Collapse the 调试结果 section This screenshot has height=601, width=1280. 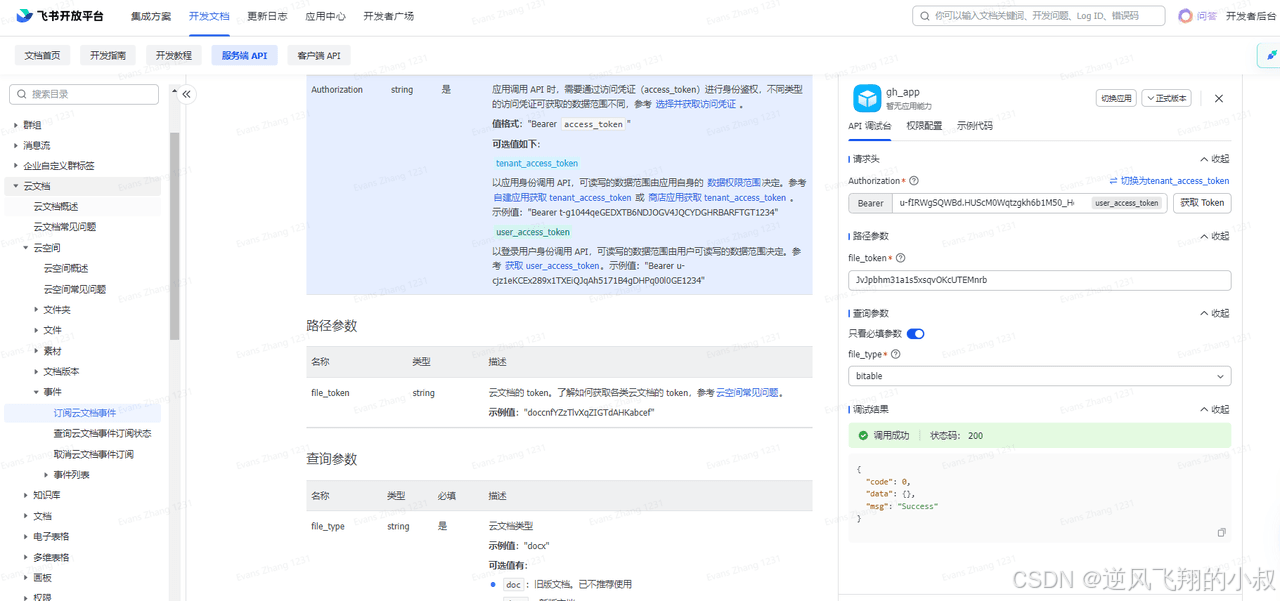(1214, 410)
